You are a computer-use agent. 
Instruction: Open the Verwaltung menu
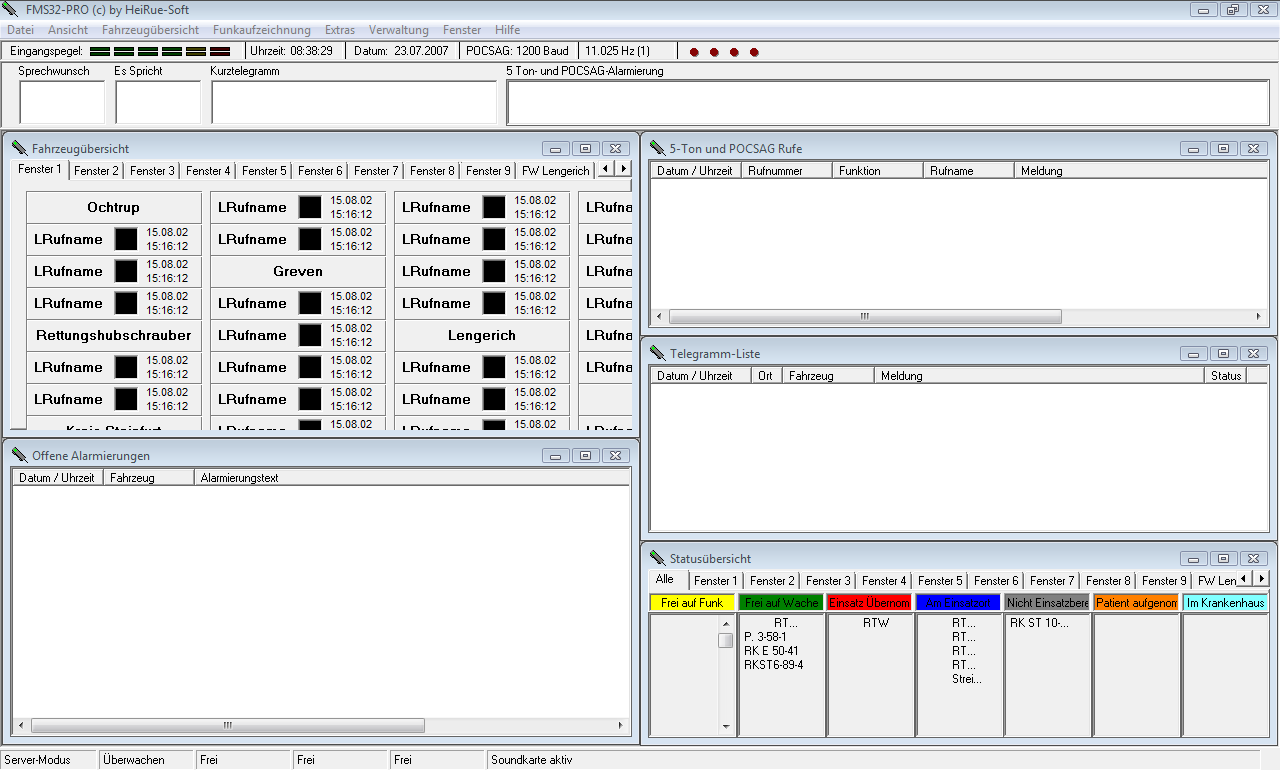click(398, 30)
